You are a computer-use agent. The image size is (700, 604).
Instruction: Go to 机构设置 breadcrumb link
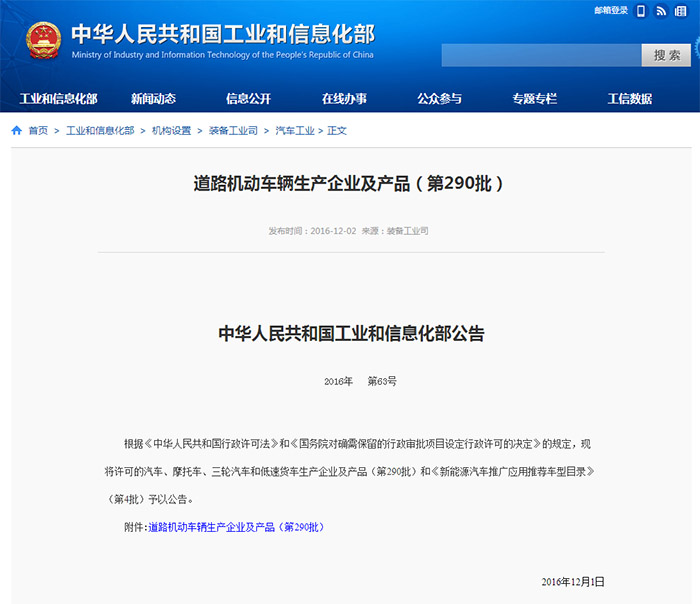pyautogui.click(x=171, y=130)
